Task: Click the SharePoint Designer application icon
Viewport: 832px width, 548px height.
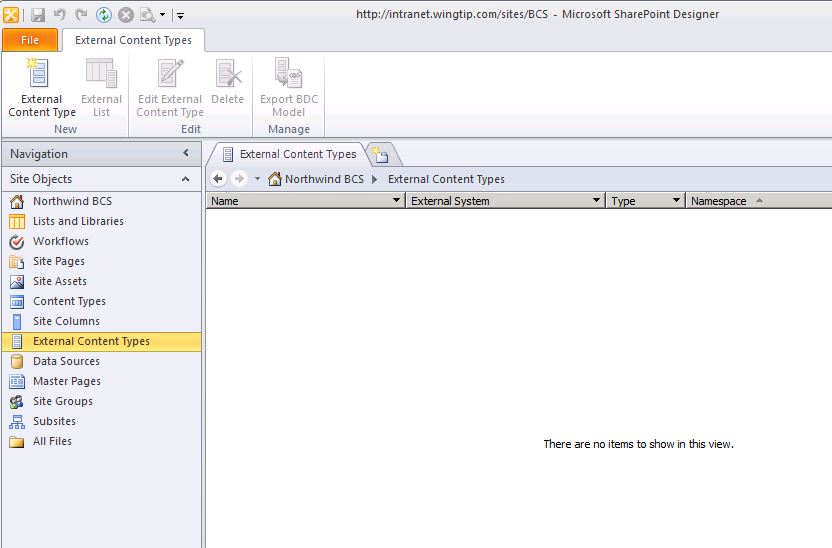Action: 11,15
